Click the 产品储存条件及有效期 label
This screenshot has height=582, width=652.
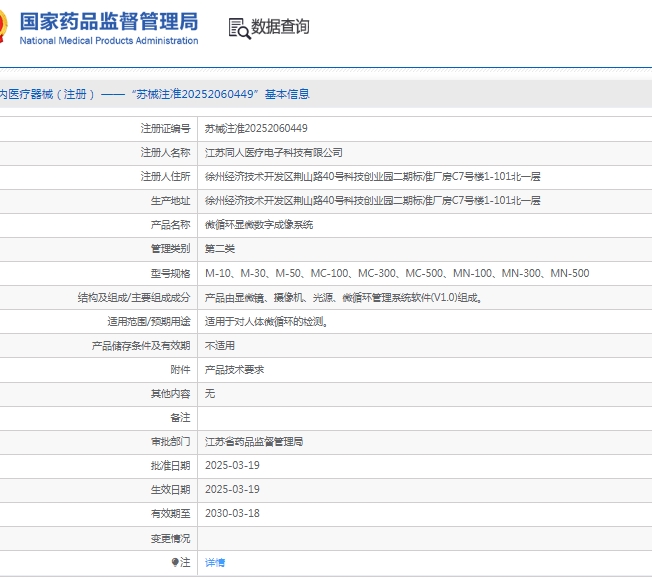click(141, 345)
